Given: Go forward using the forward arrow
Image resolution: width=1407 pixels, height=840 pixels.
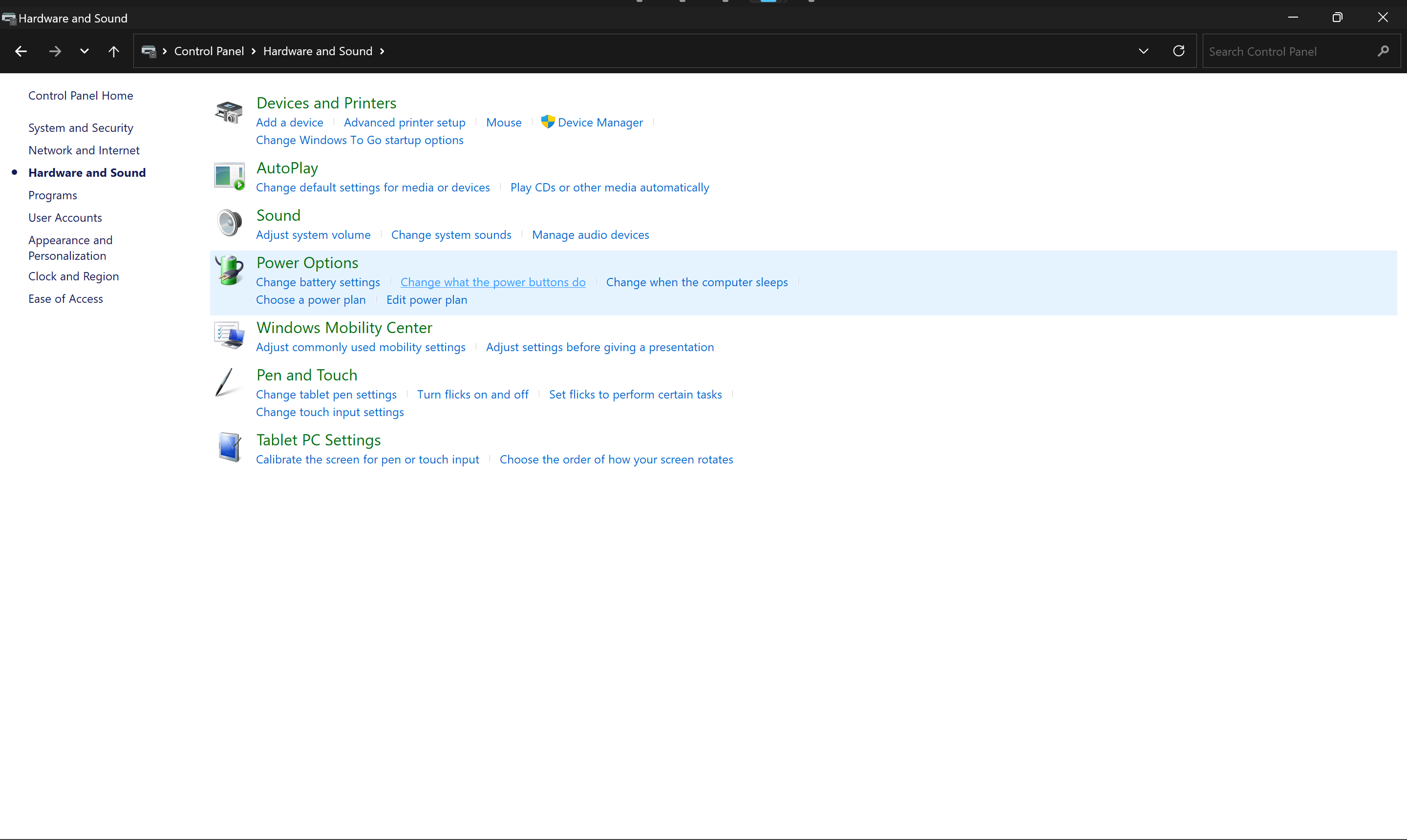Looking at the screenshot, I should [x=55, y=51].
